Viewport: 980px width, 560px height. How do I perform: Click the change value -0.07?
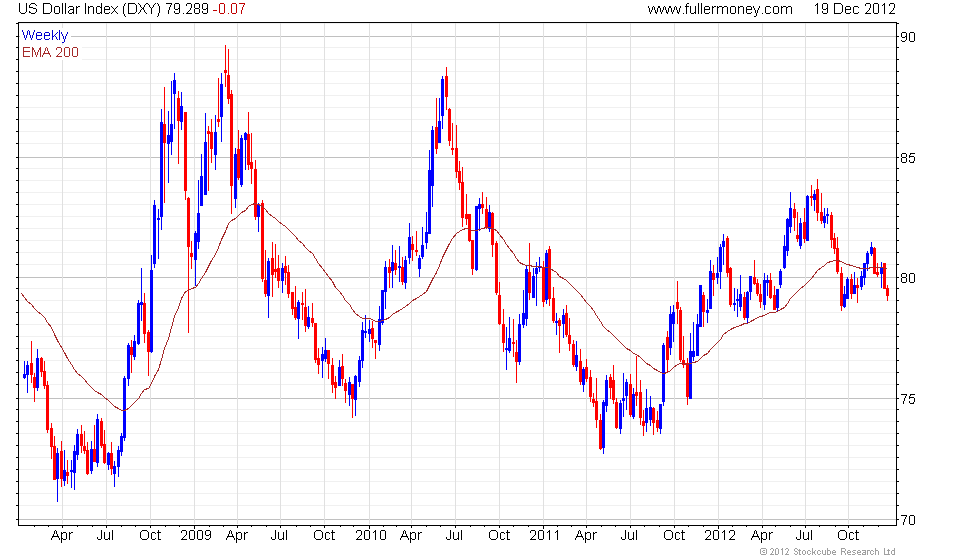click(x=229, y=9)
